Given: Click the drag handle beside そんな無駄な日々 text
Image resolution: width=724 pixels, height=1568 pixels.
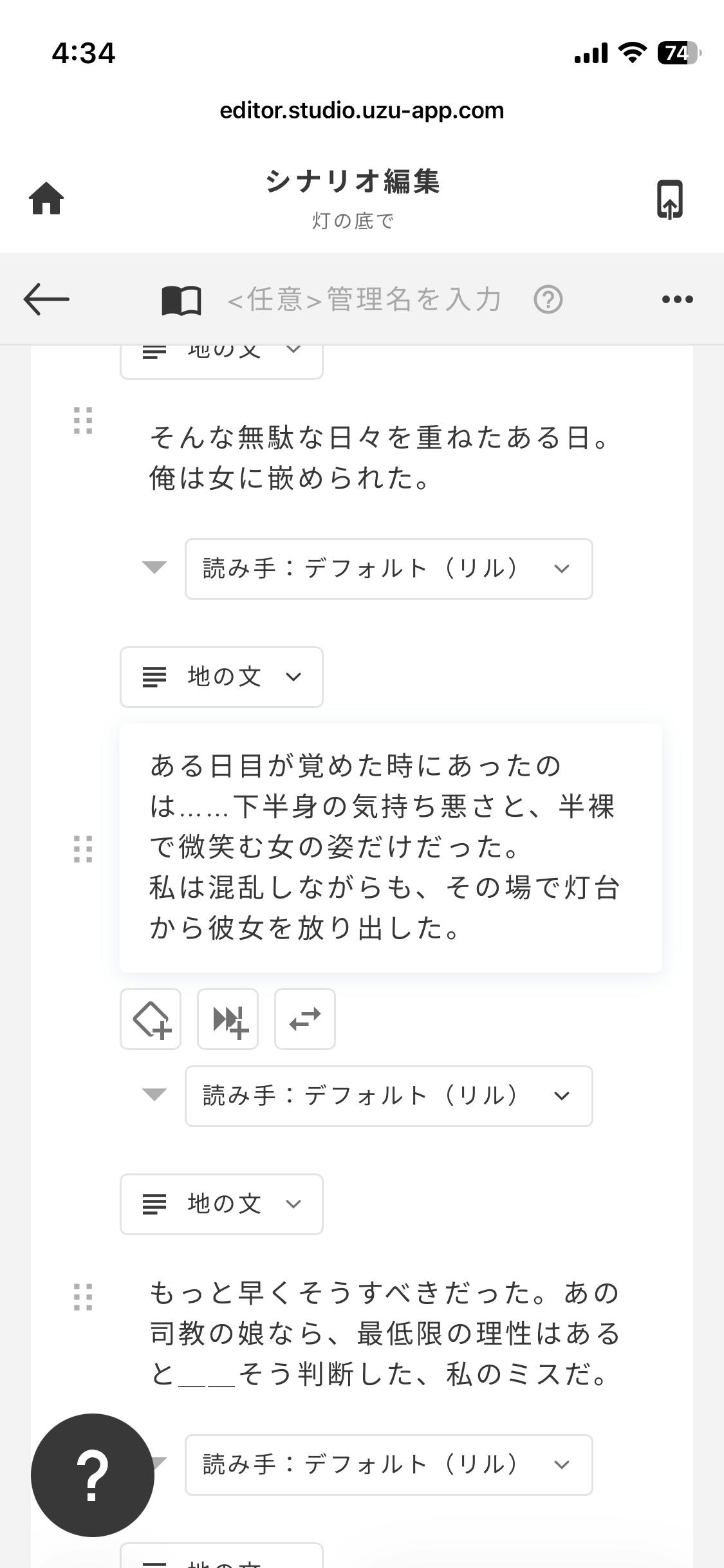Looking at the screenshot, I should [83, 420].
